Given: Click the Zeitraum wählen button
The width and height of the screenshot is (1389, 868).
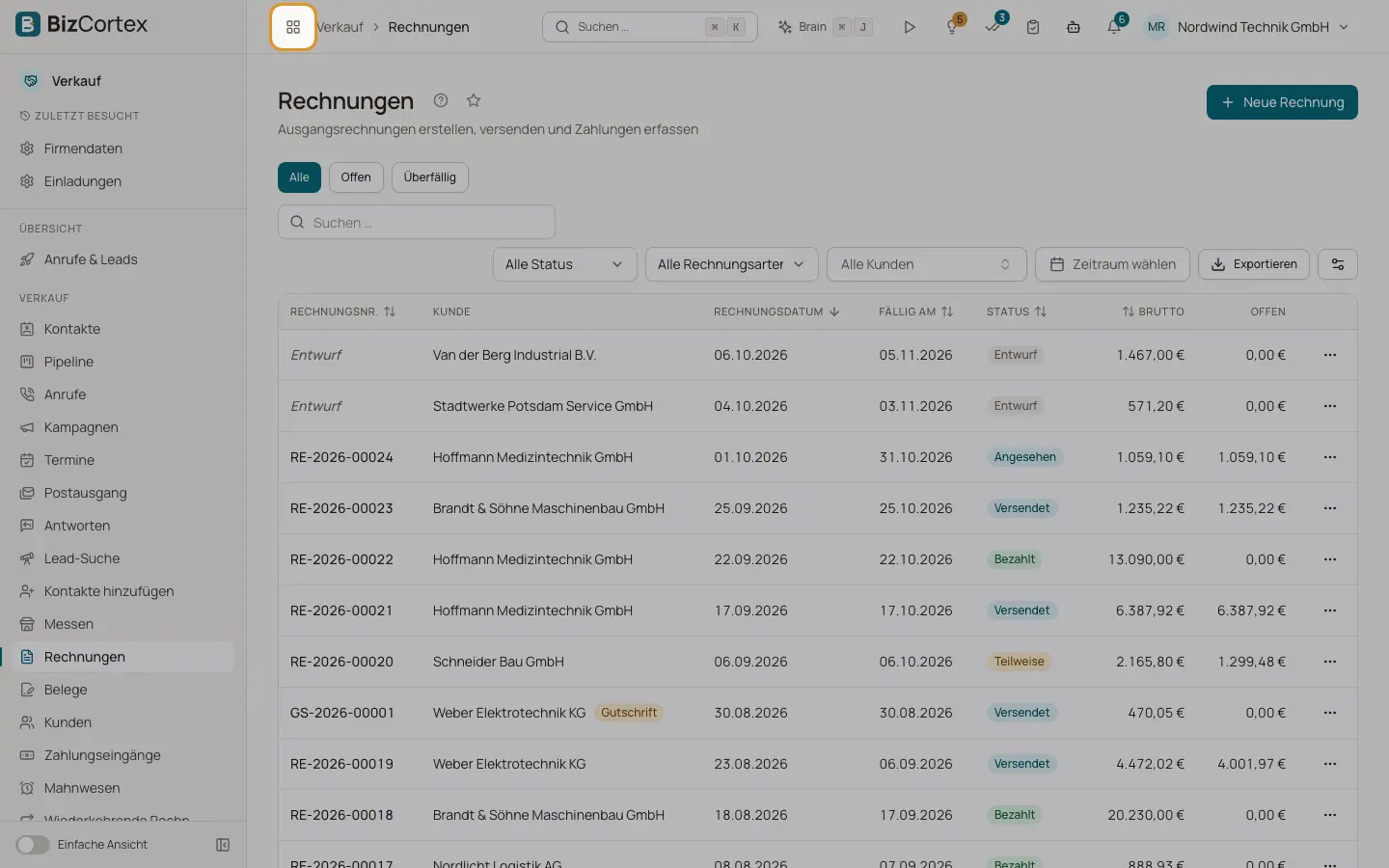Looking at the screenshot, I should [x=1112, y=264].
